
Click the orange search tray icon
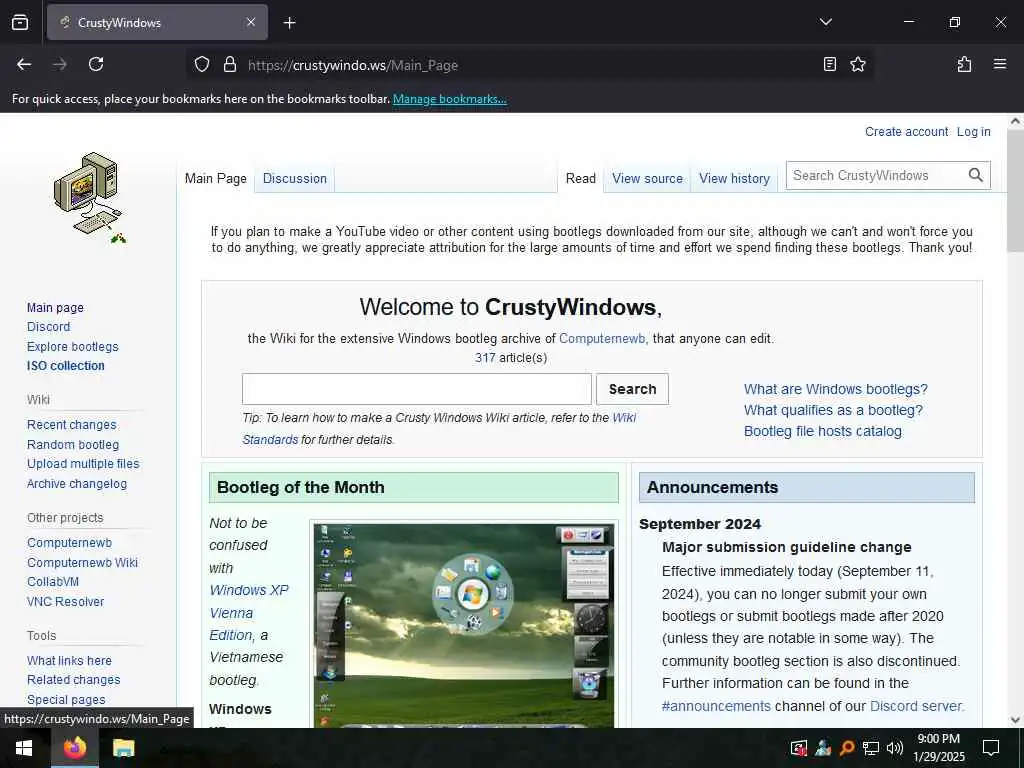click(847, 748)
